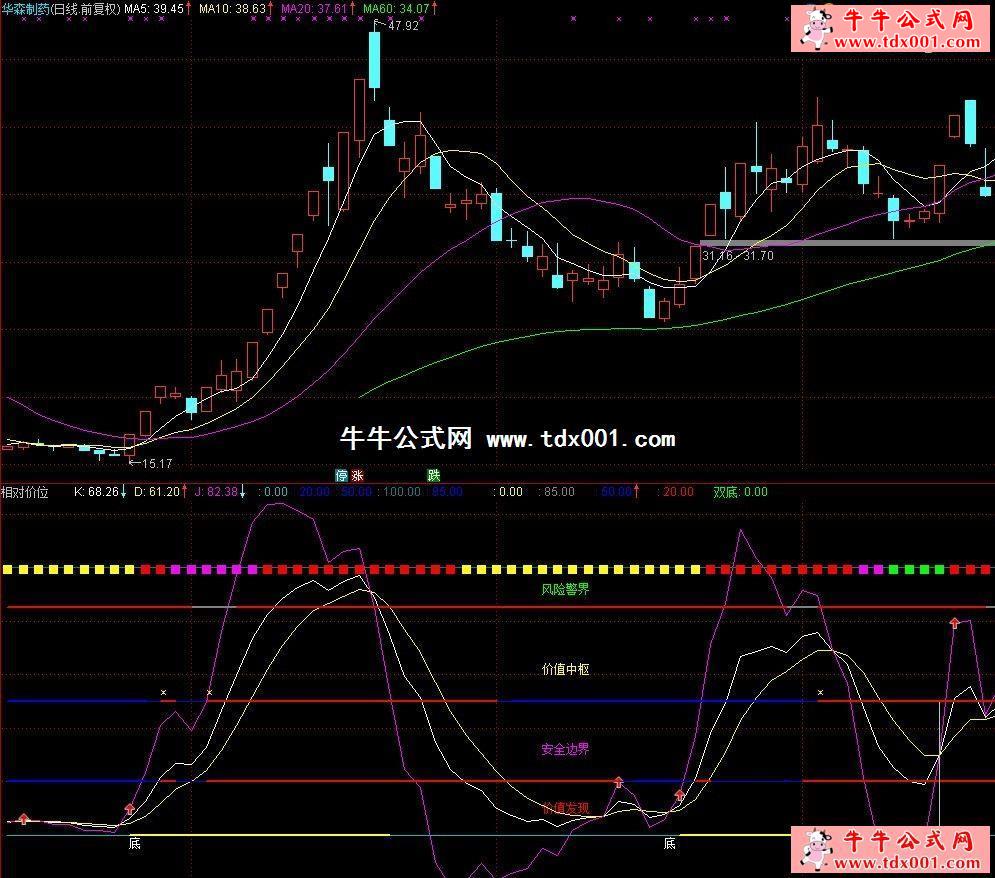Click the gray gap band near 31.16
The image size is (995, 878).
847,243
